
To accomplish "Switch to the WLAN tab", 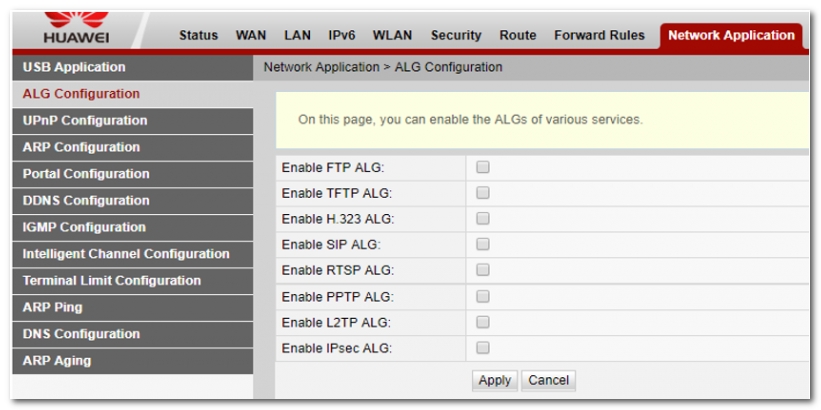I will [x=393, y=35].
